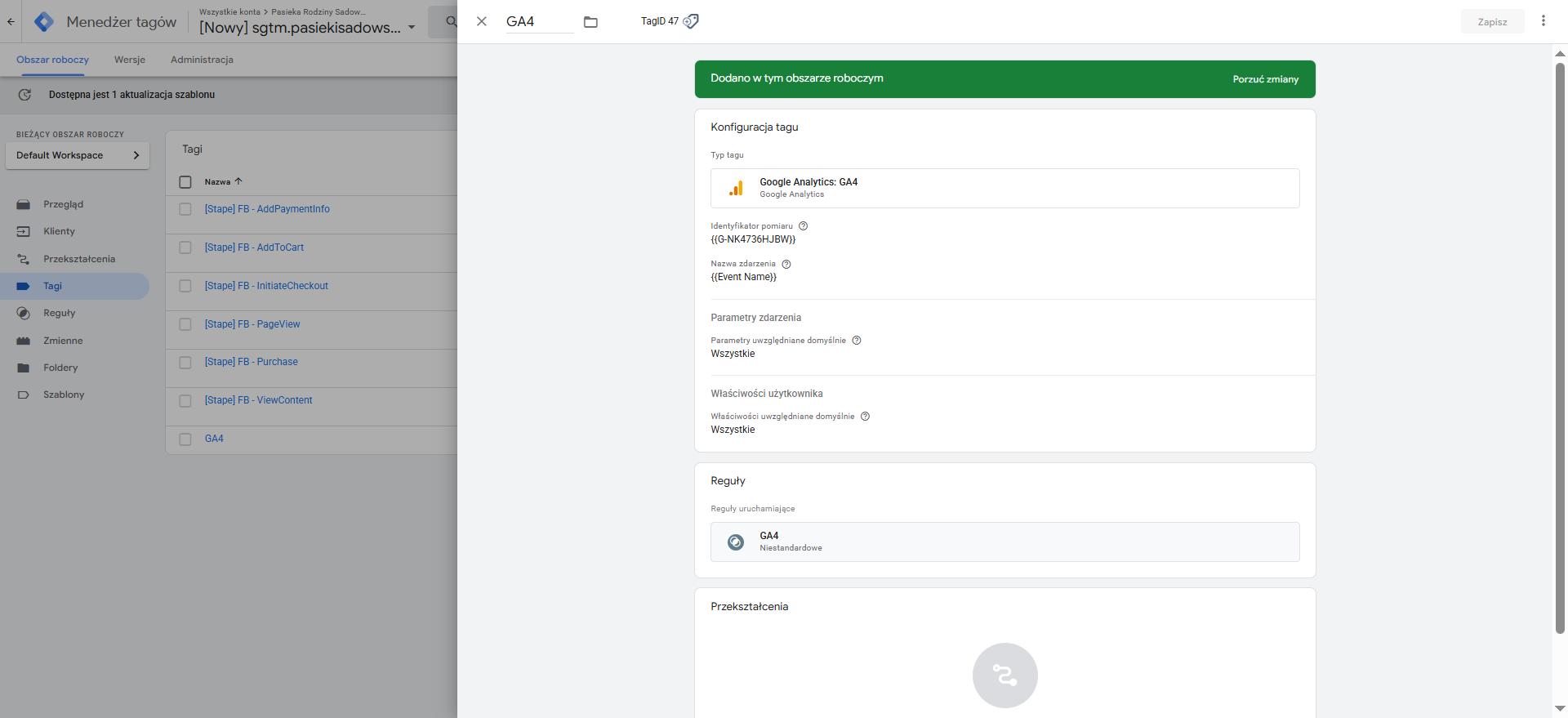Image resolution: width=1568 pixels, height=718 pixels.
Task: Open the [Stape] FB - ViewContent tag
Action: pyautogui.click(x=258, y=400)
